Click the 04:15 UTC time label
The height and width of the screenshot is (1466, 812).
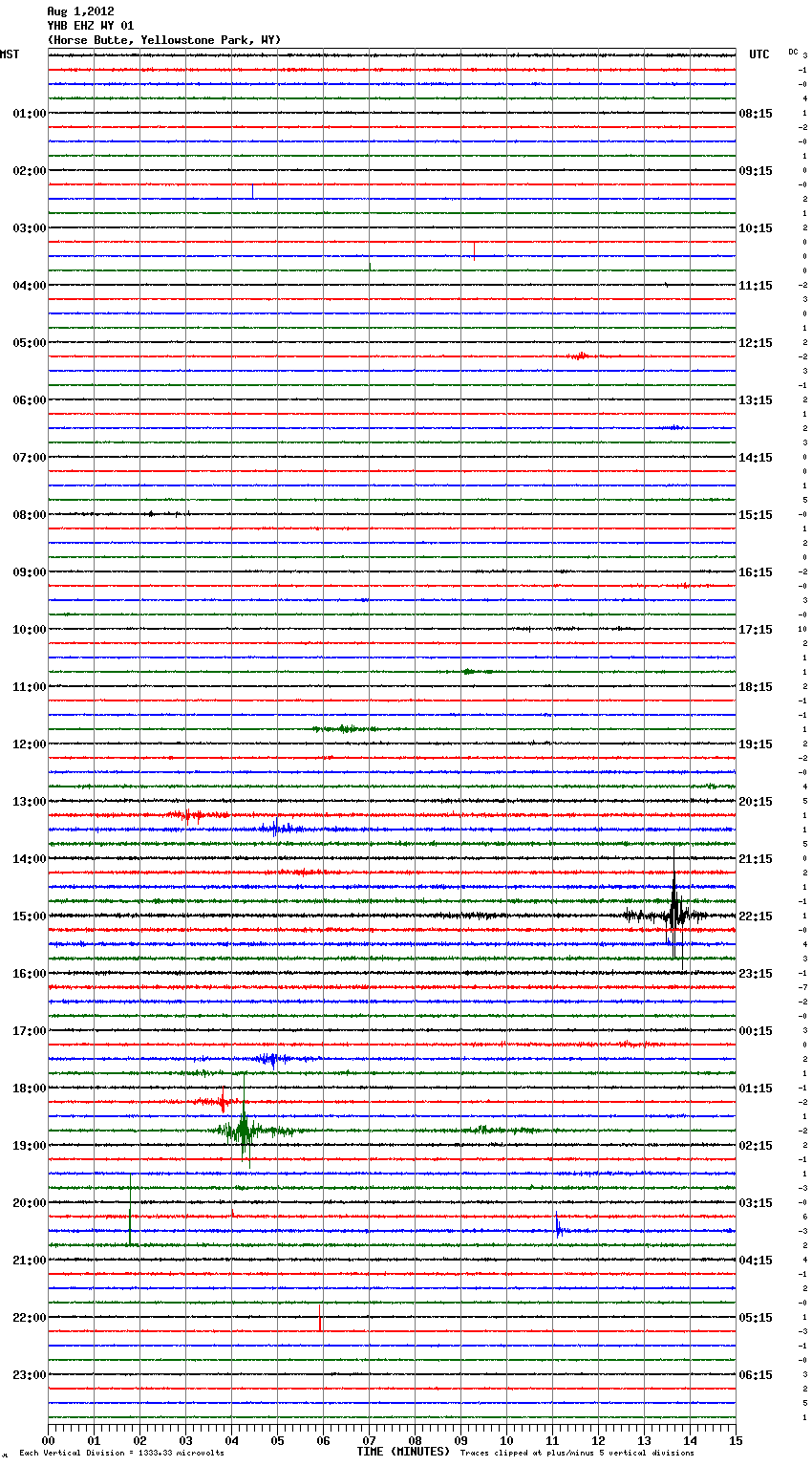pos(756,1261)
